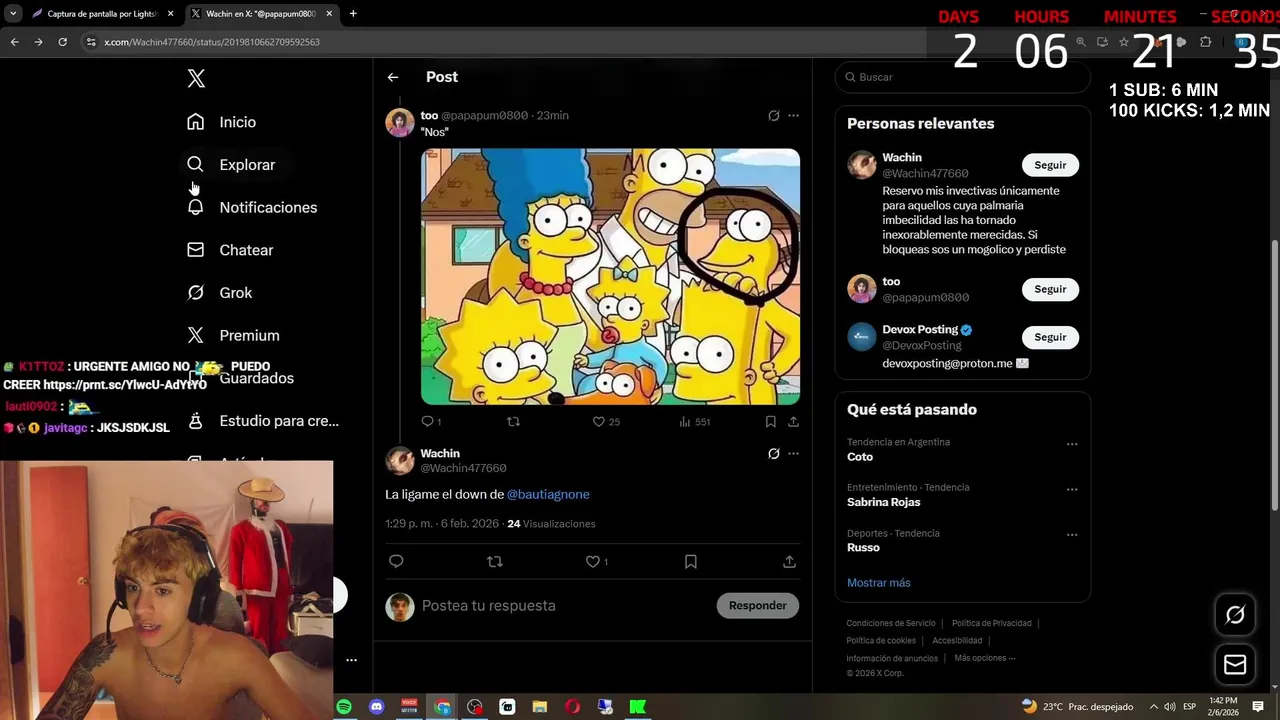Open the Simpsons family image
The image size is (1280, 720).
[610, 277]
